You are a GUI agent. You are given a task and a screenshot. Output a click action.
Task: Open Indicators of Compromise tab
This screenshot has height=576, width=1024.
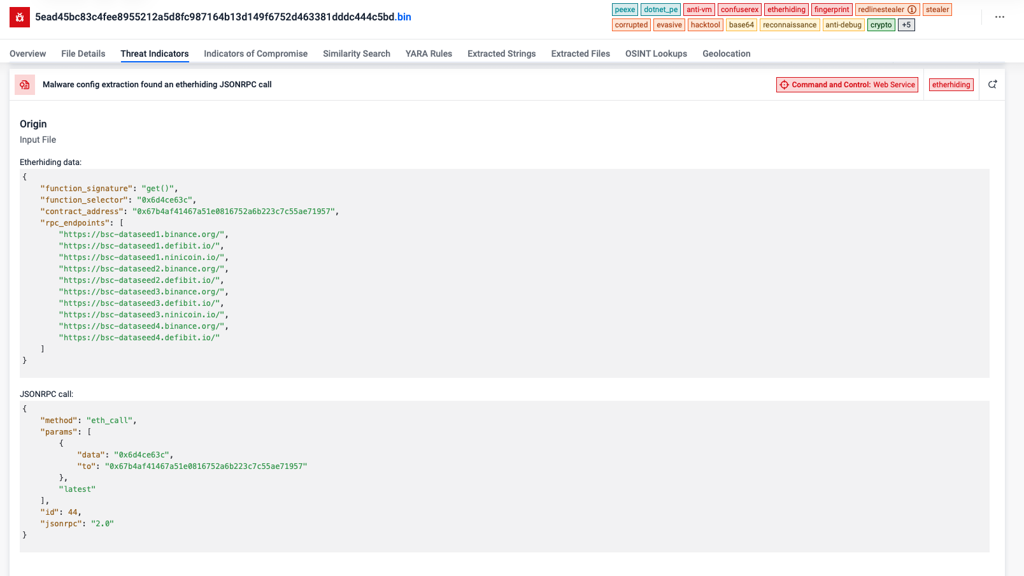(255, 54)
